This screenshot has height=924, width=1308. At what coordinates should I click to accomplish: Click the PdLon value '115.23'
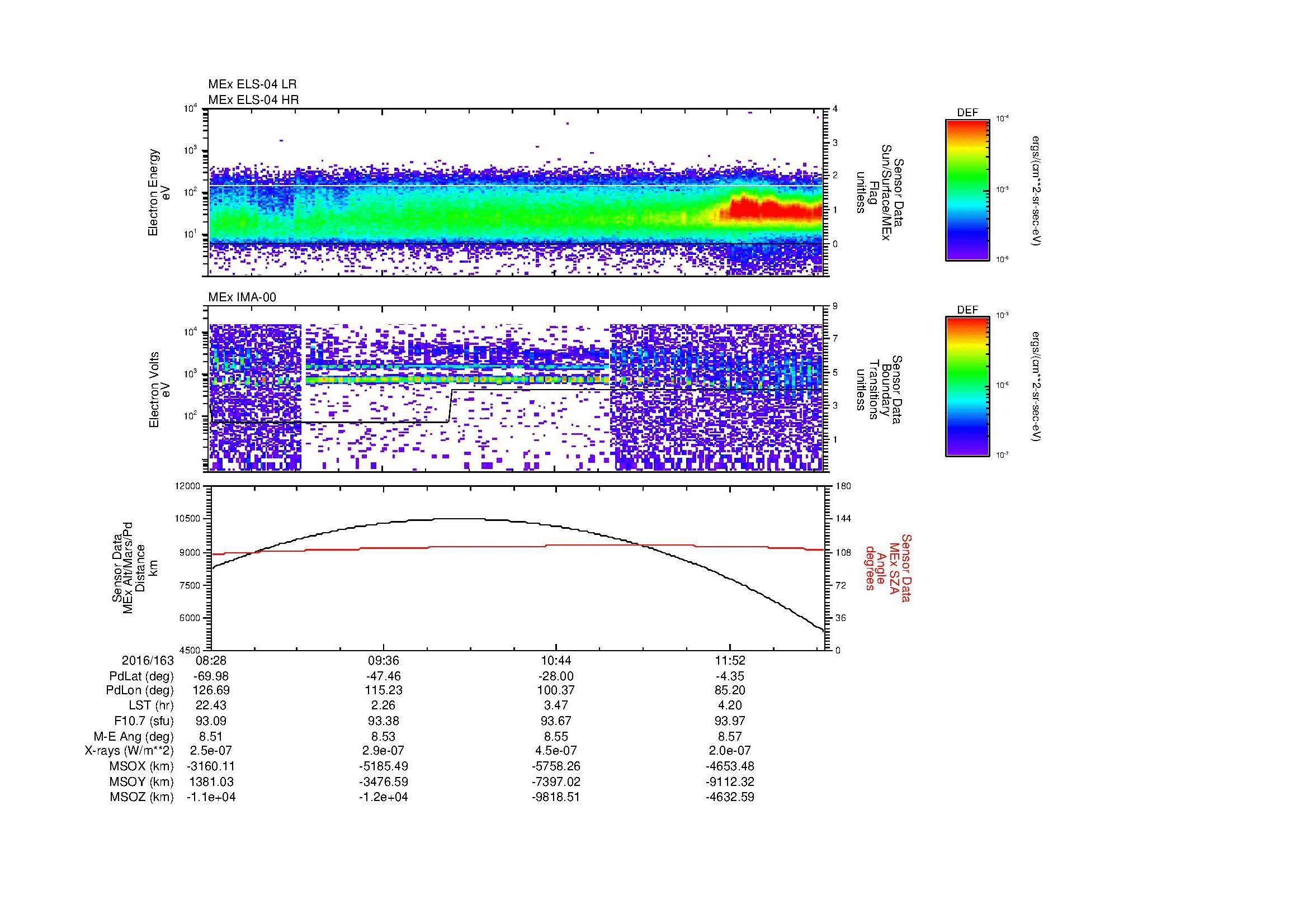384,690
